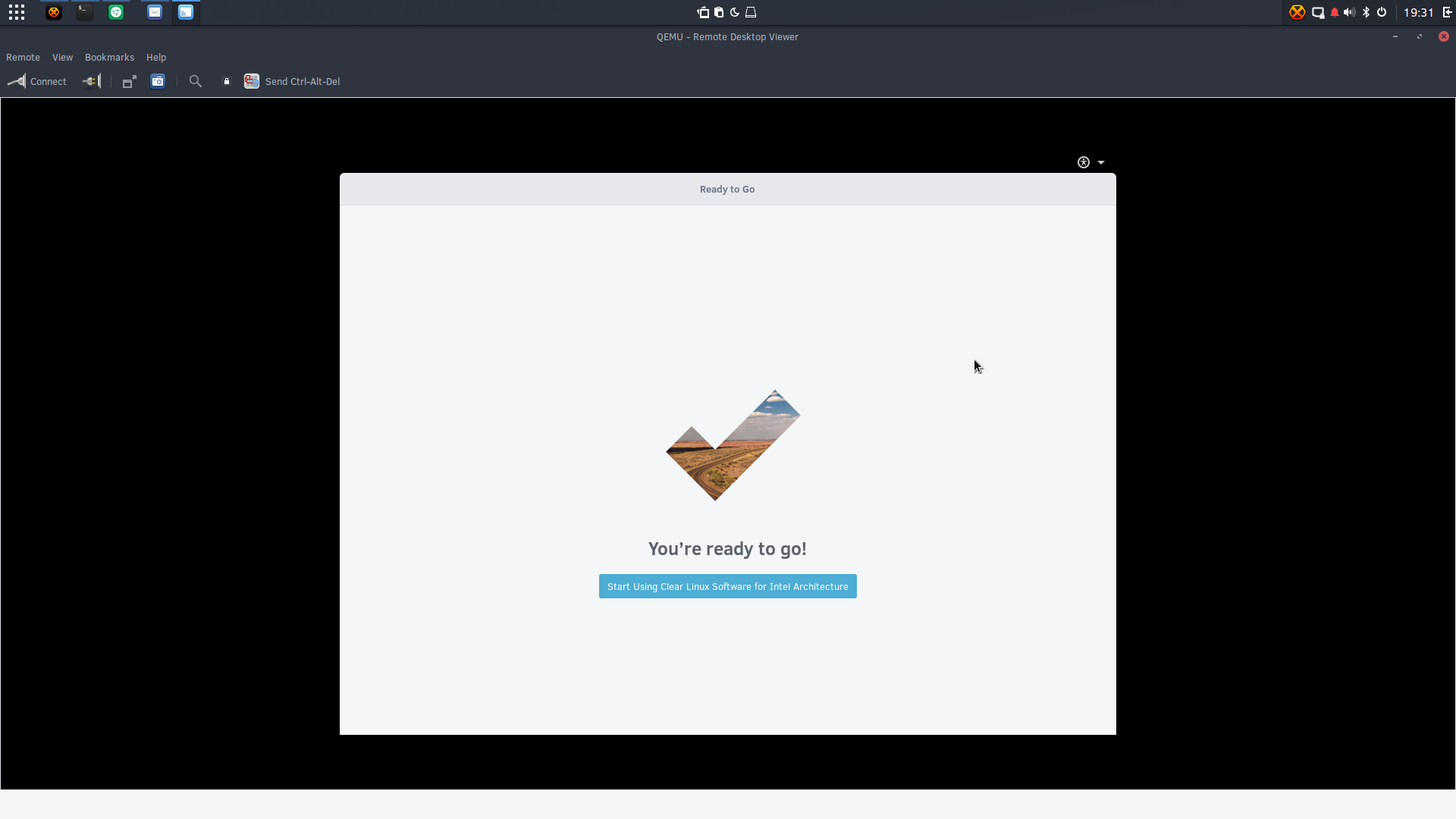Click the 19:31 clock
Viewport: 1456px width, 819px height.
point(1418,12)
